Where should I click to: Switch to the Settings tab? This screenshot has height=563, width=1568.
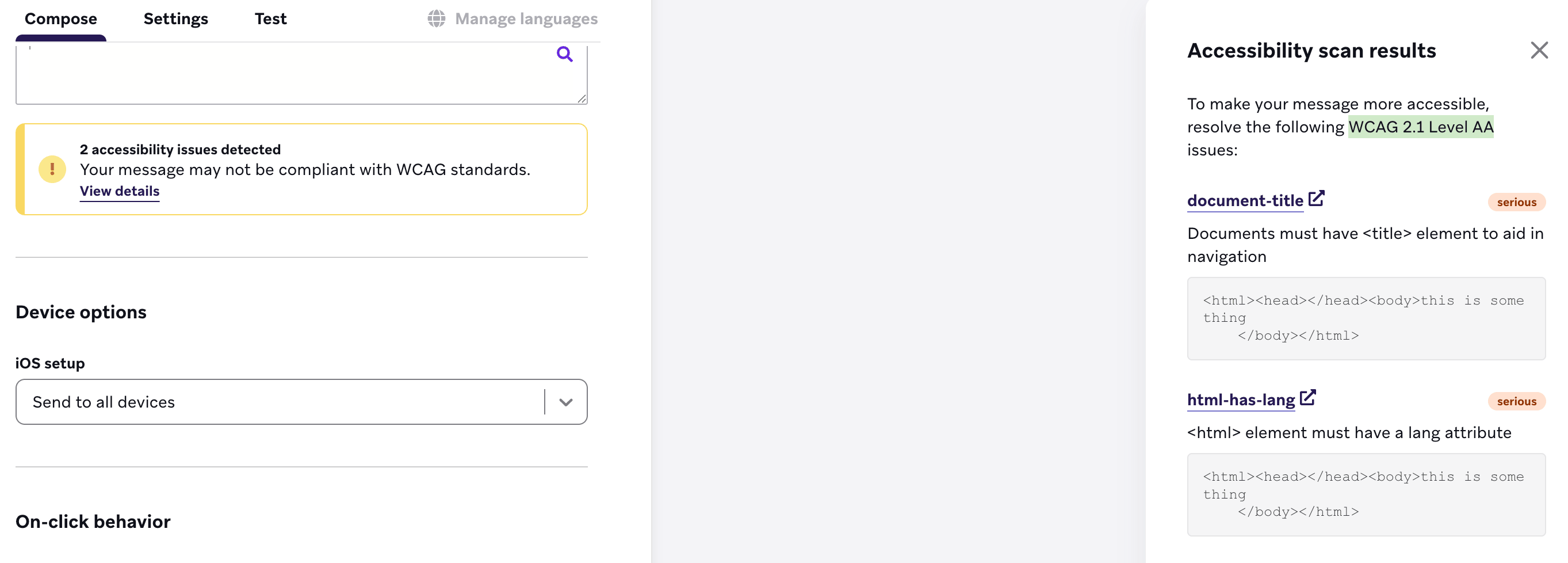point(175,19)
